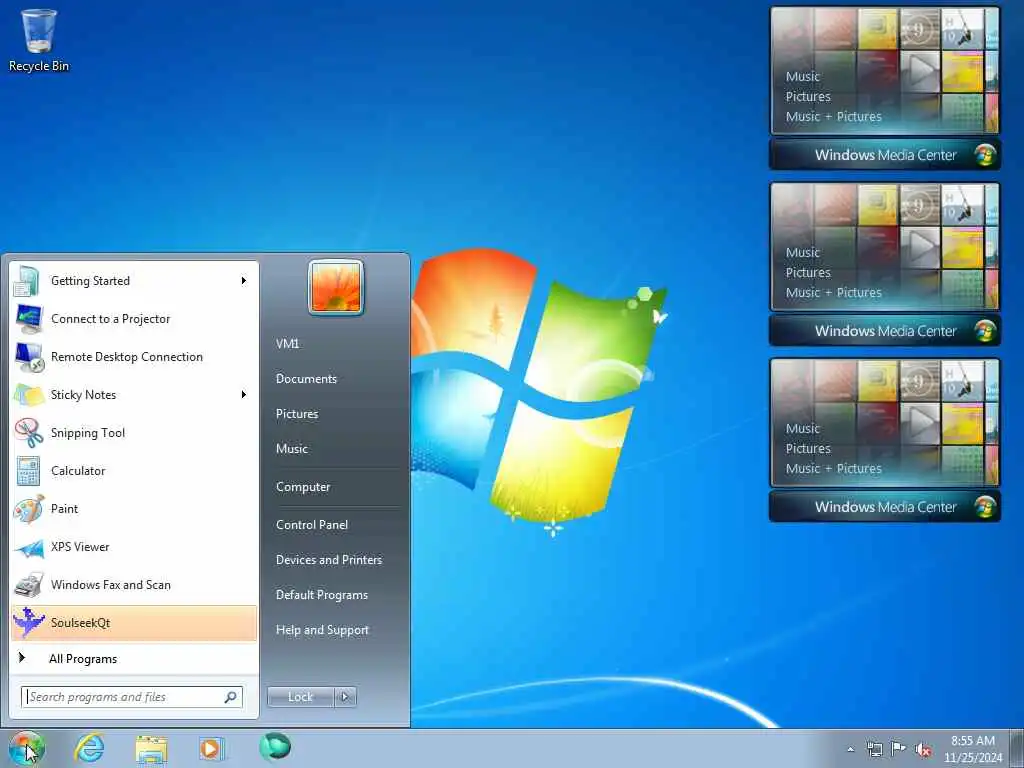The height and width of the screenshot is (768, 1024).
Task: Open Internet Explorer from the taskbar
Action: pyautogui.click(x=89, y=748)
